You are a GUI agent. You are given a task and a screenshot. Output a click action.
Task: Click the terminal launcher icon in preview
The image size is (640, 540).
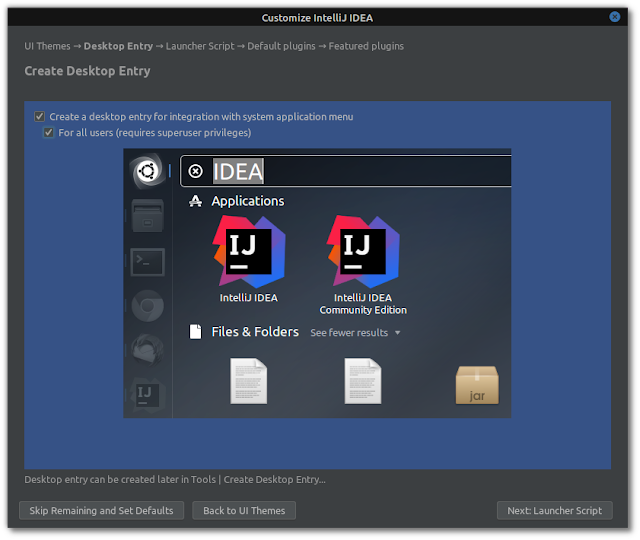click(148, 262)
